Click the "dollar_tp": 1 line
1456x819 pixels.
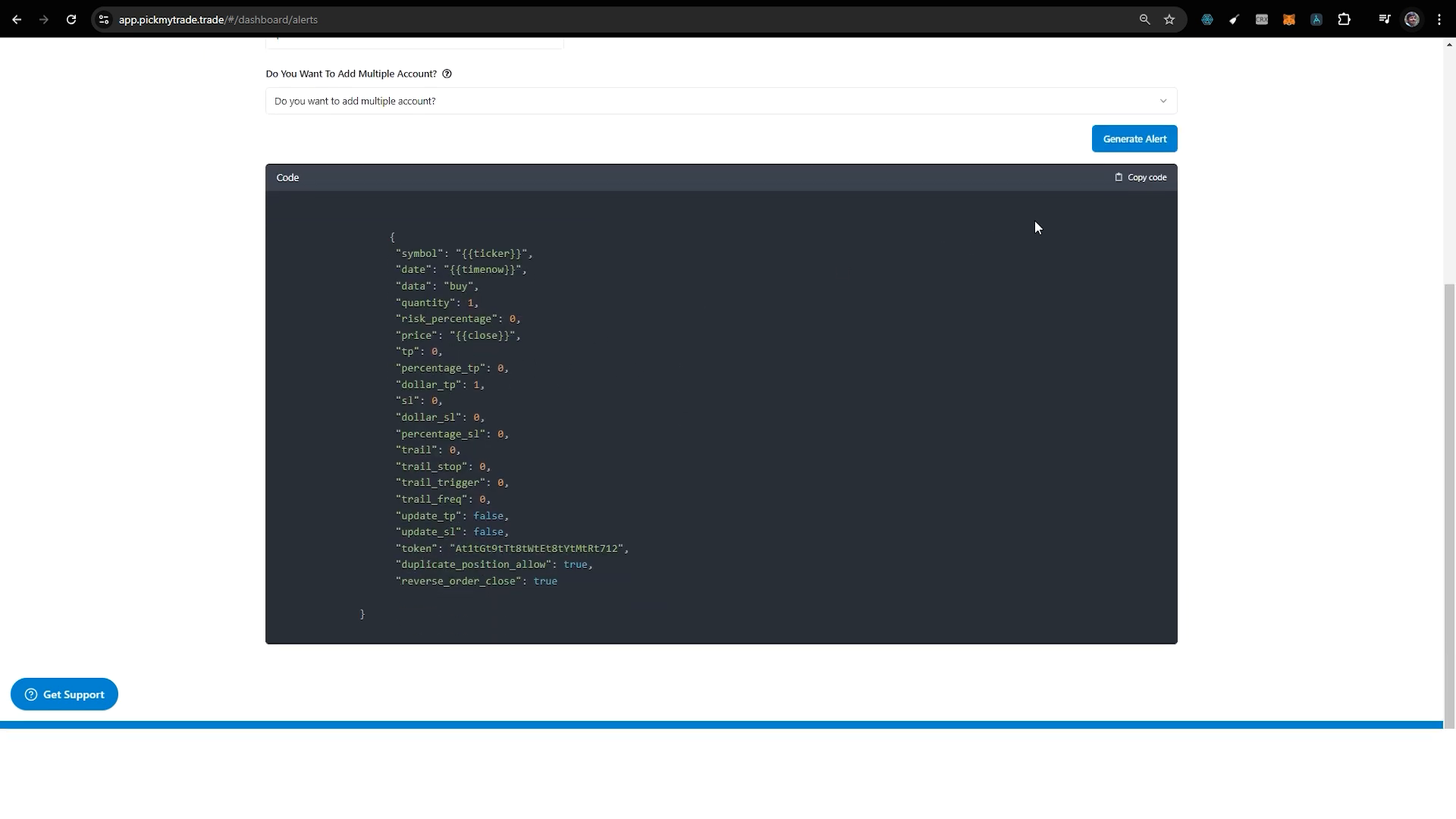440,384
